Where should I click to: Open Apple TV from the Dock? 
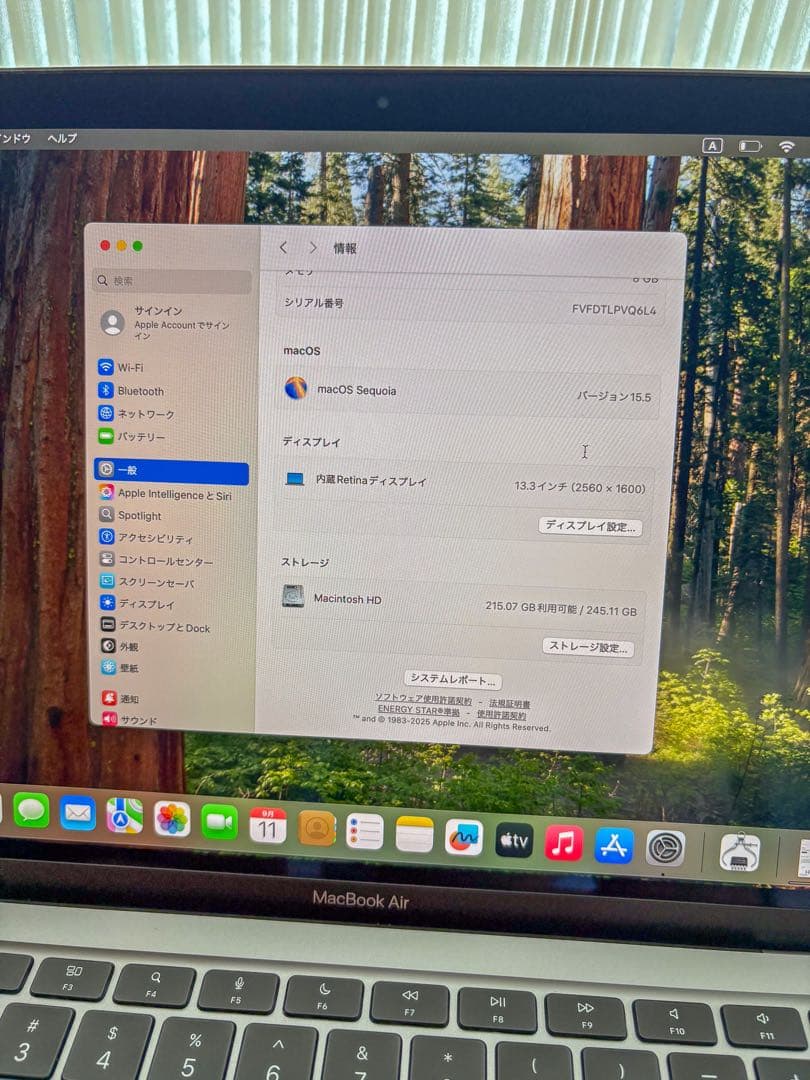pyautogui.click(x=514, y=840)
